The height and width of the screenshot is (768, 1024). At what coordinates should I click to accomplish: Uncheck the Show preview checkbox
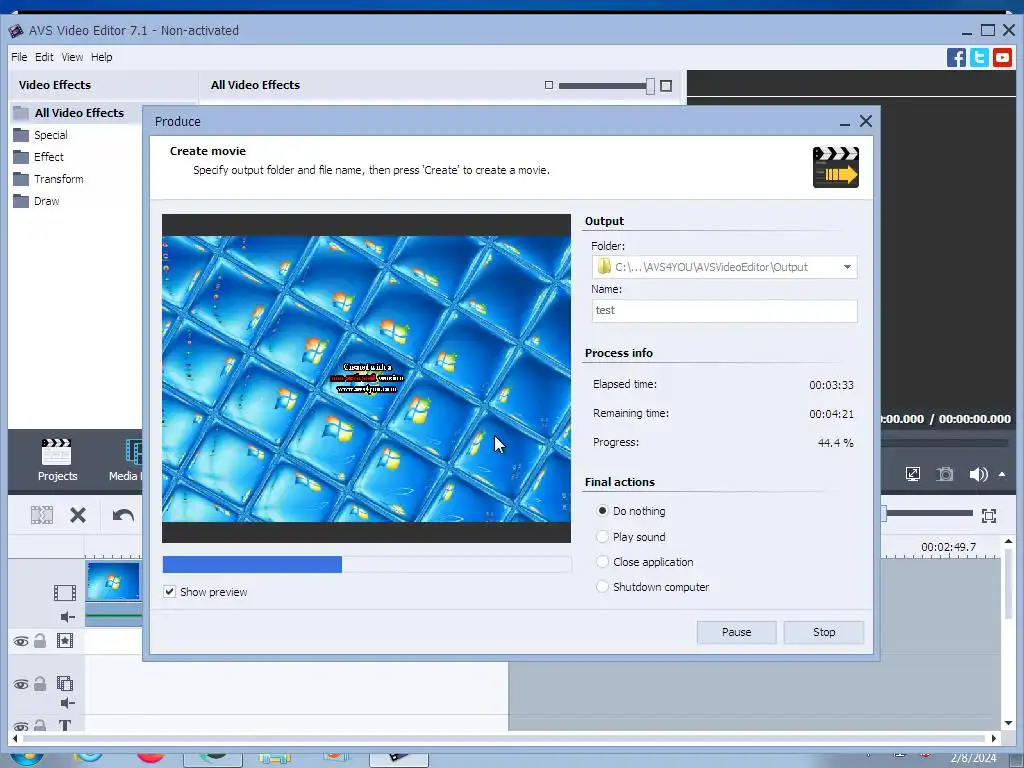[x=169, y=592]
